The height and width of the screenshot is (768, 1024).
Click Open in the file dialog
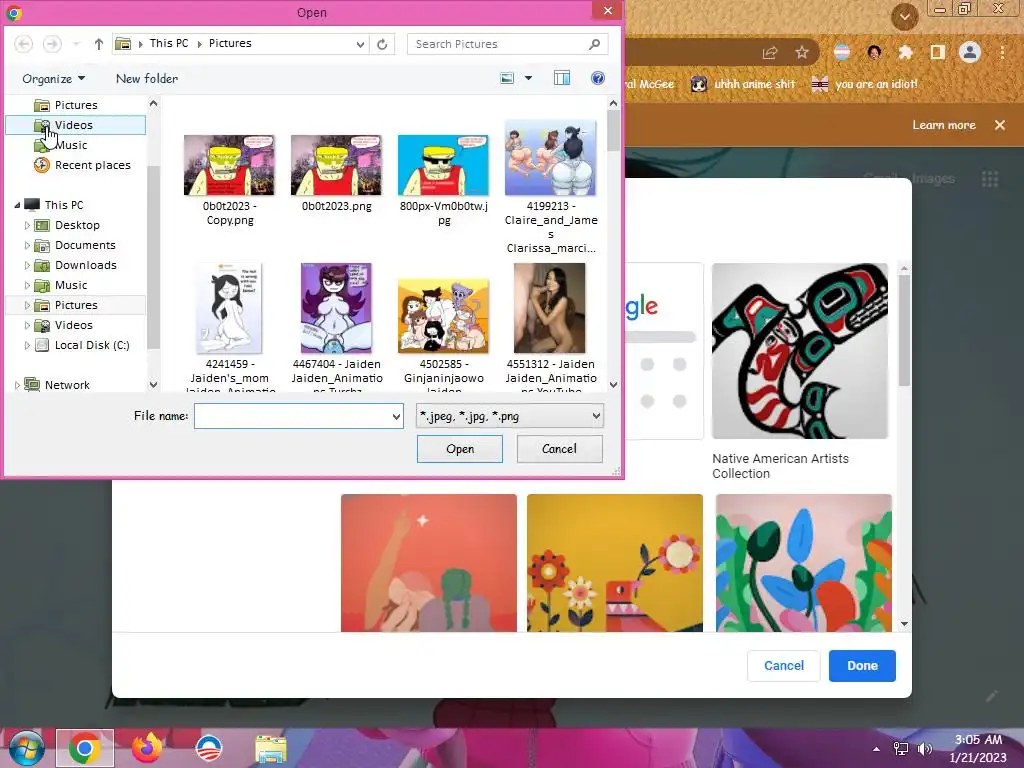coord(460,449)
